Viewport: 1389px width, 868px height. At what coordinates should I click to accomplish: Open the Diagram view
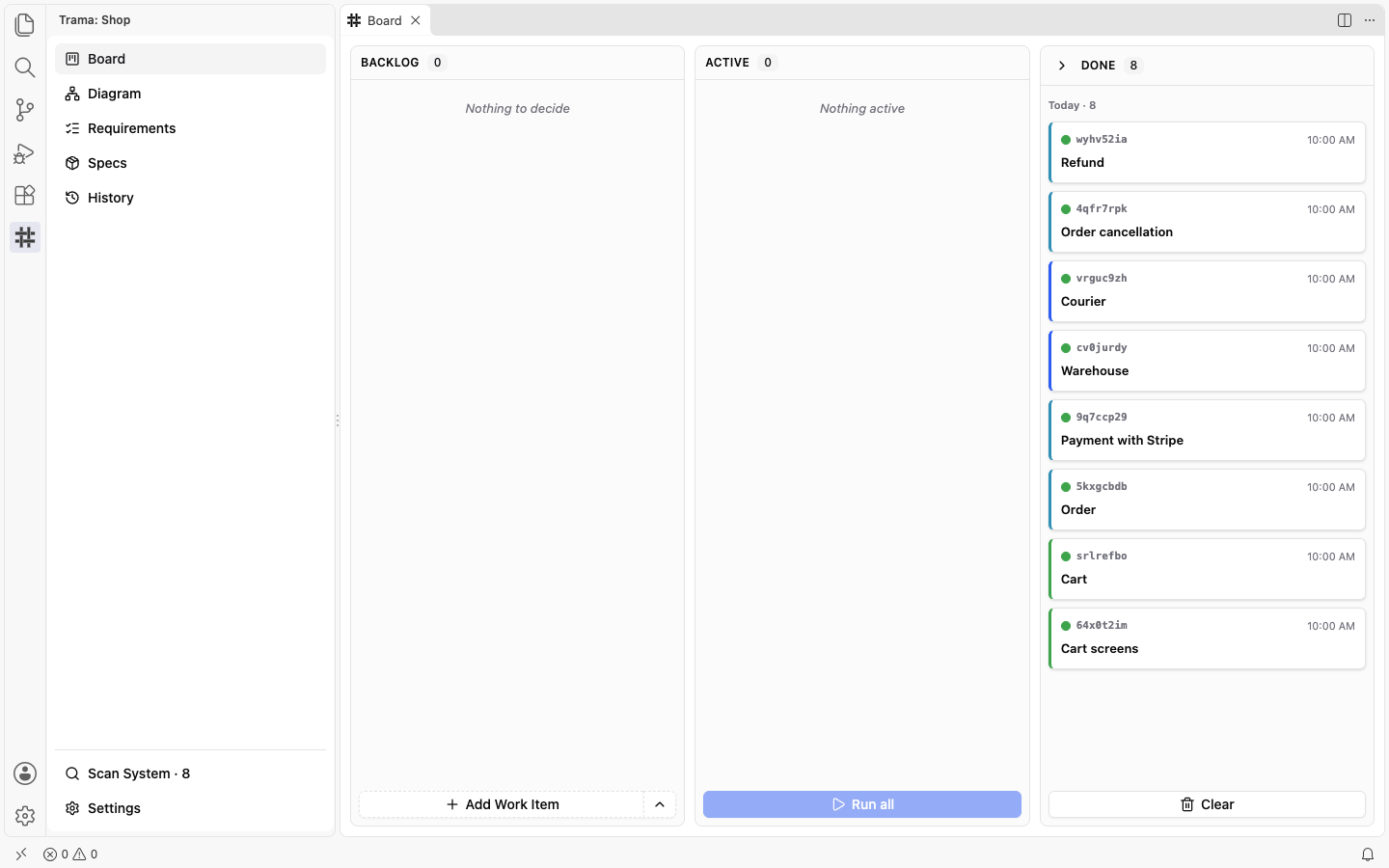pyautogui.click(x=190, y=94)
